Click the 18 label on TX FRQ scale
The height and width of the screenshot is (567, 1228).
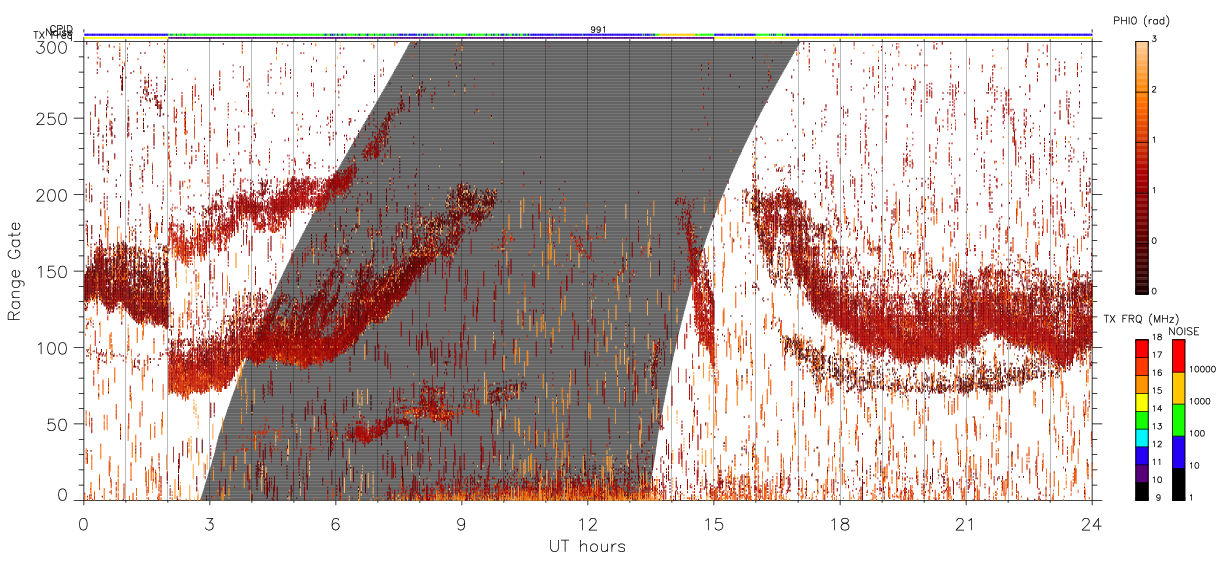(x=1158, y=339)
